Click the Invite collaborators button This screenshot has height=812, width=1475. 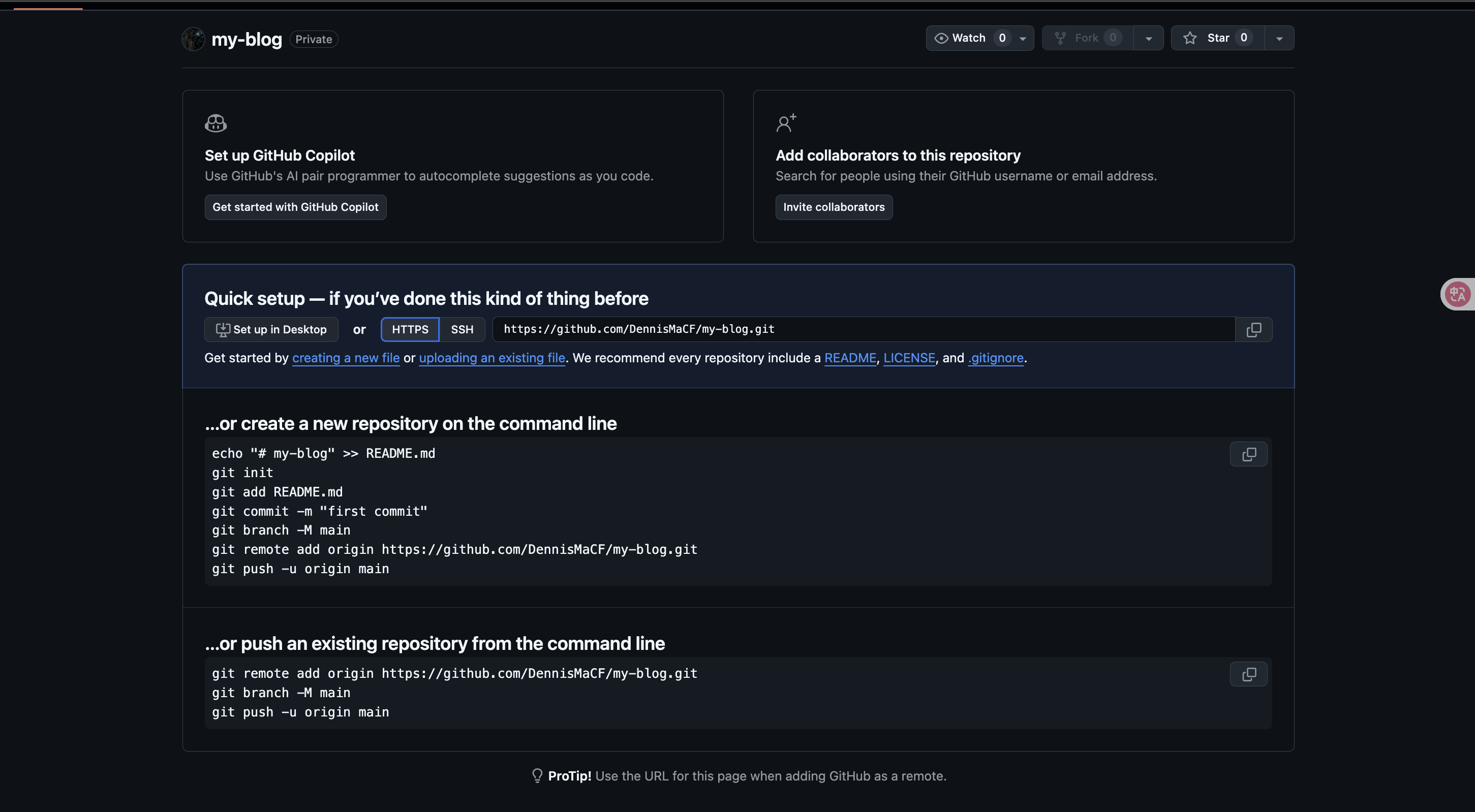click(x=834, y=207)
